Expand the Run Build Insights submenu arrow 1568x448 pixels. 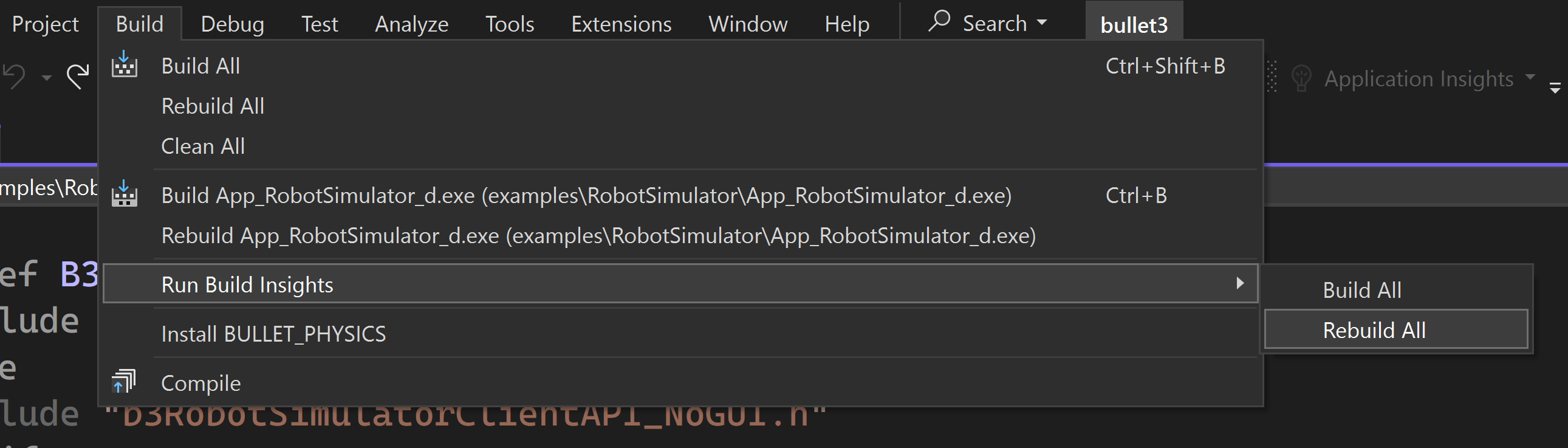click(x=1239, y=283)
